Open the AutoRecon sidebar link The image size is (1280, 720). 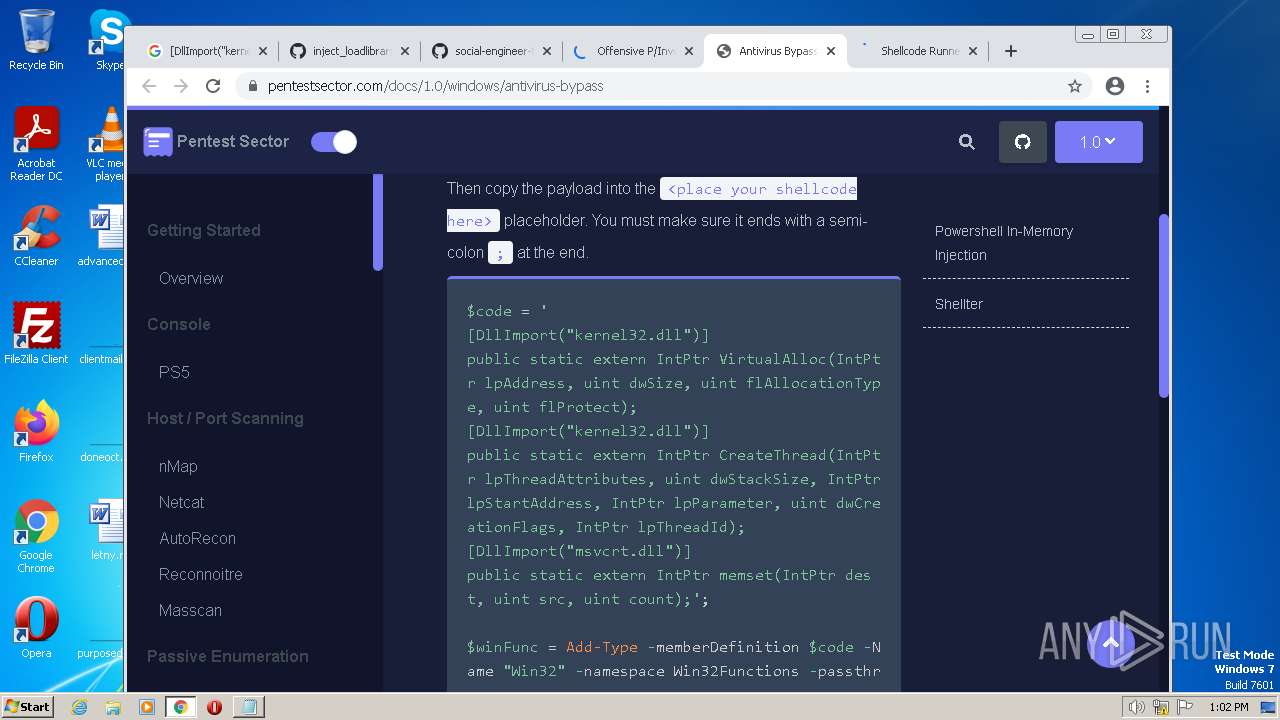(x=197, y=538)
